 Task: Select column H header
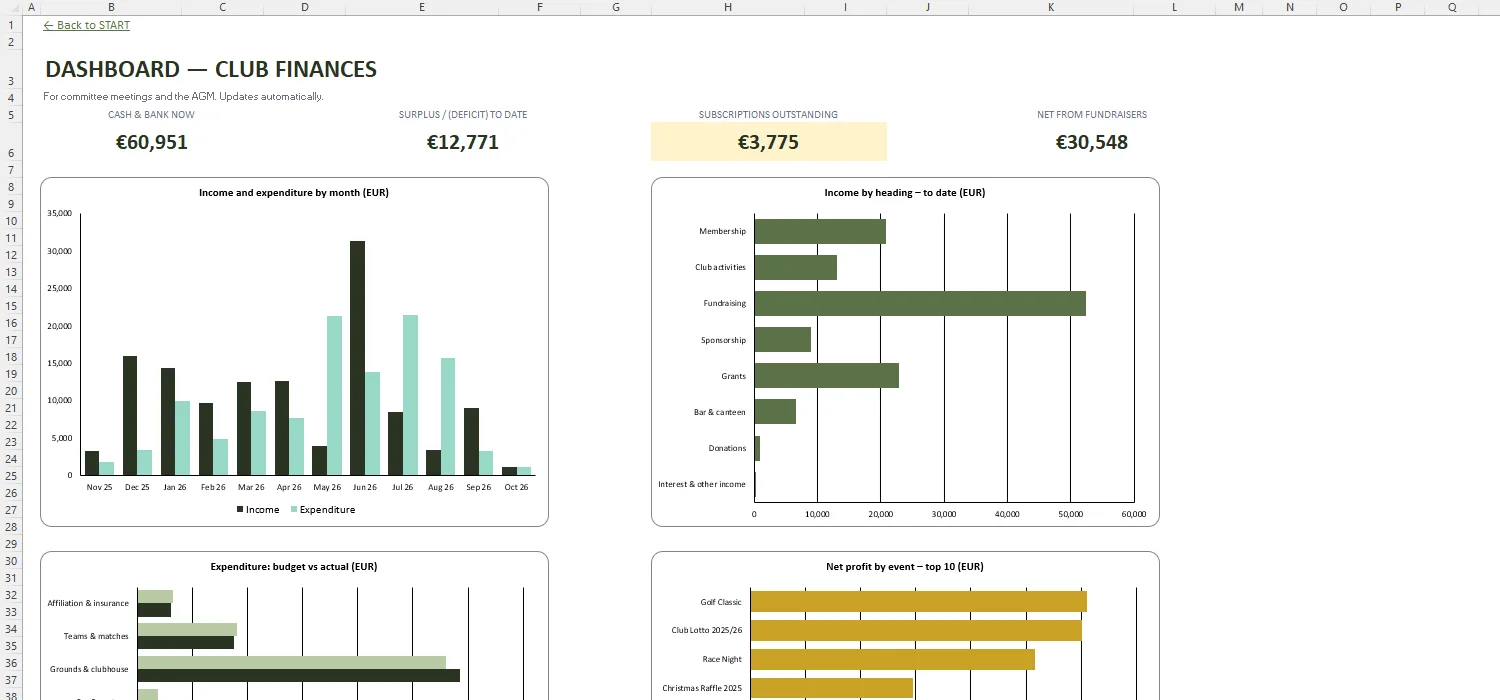coord(727,7)
